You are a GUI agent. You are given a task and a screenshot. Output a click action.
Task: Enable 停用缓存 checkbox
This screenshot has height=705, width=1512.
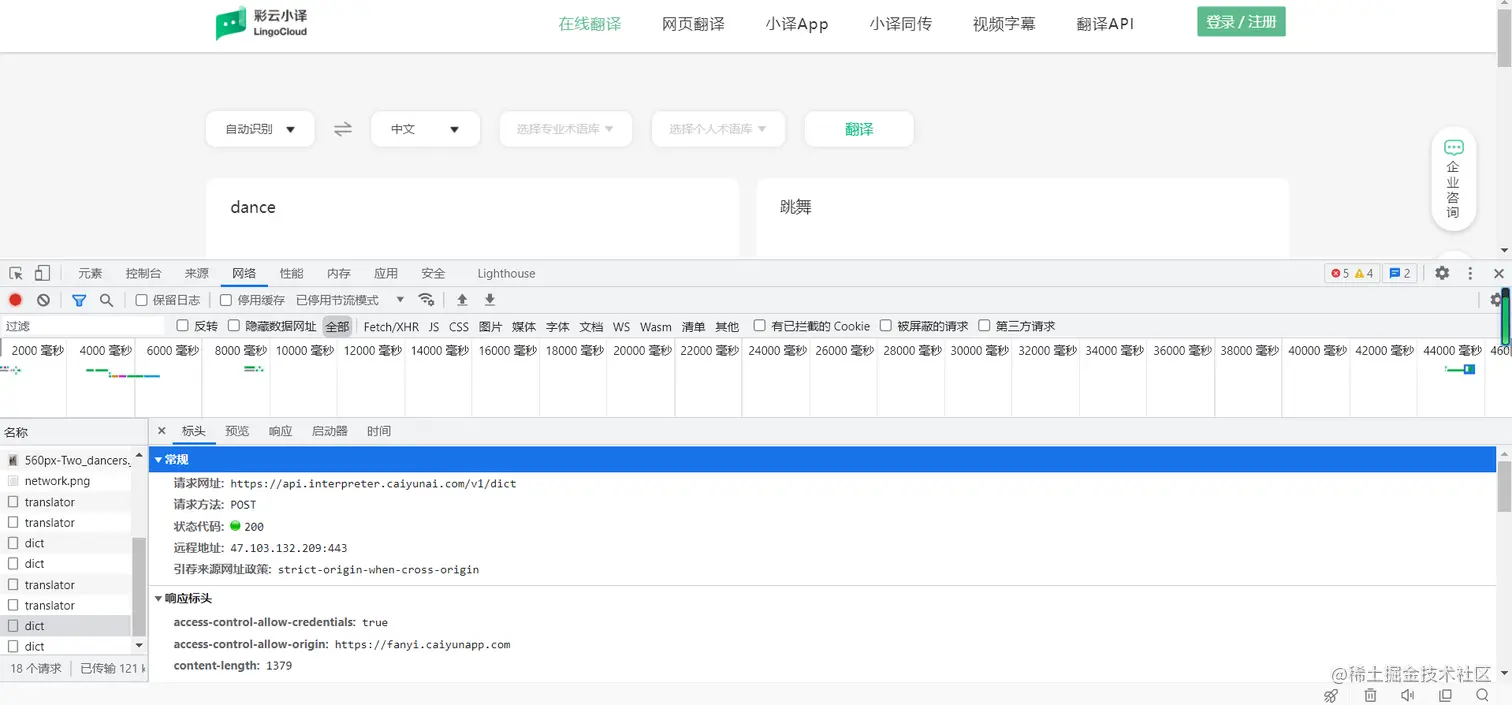[x=226, y=300]
